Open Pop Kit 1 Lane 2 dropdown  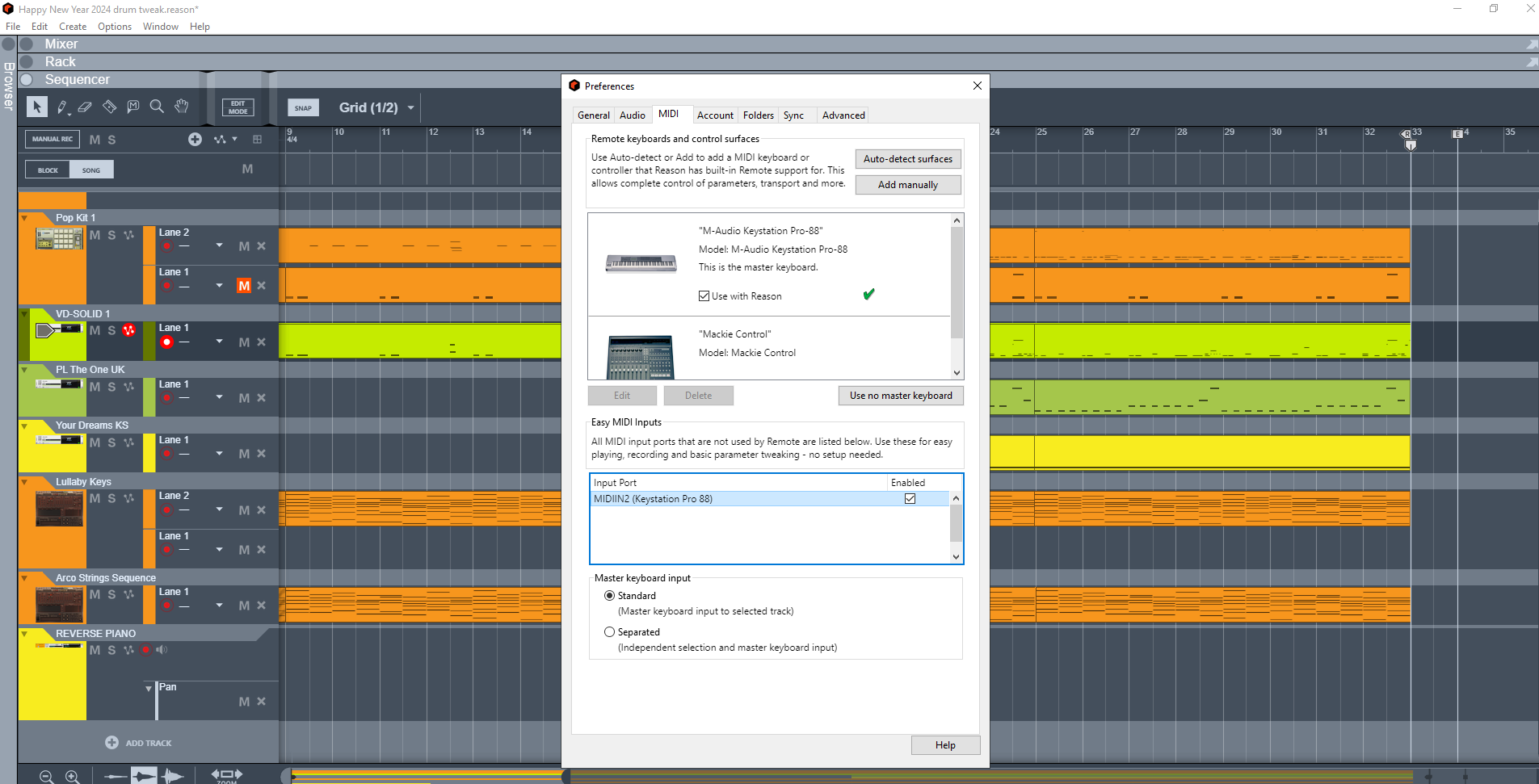[220, 245]
